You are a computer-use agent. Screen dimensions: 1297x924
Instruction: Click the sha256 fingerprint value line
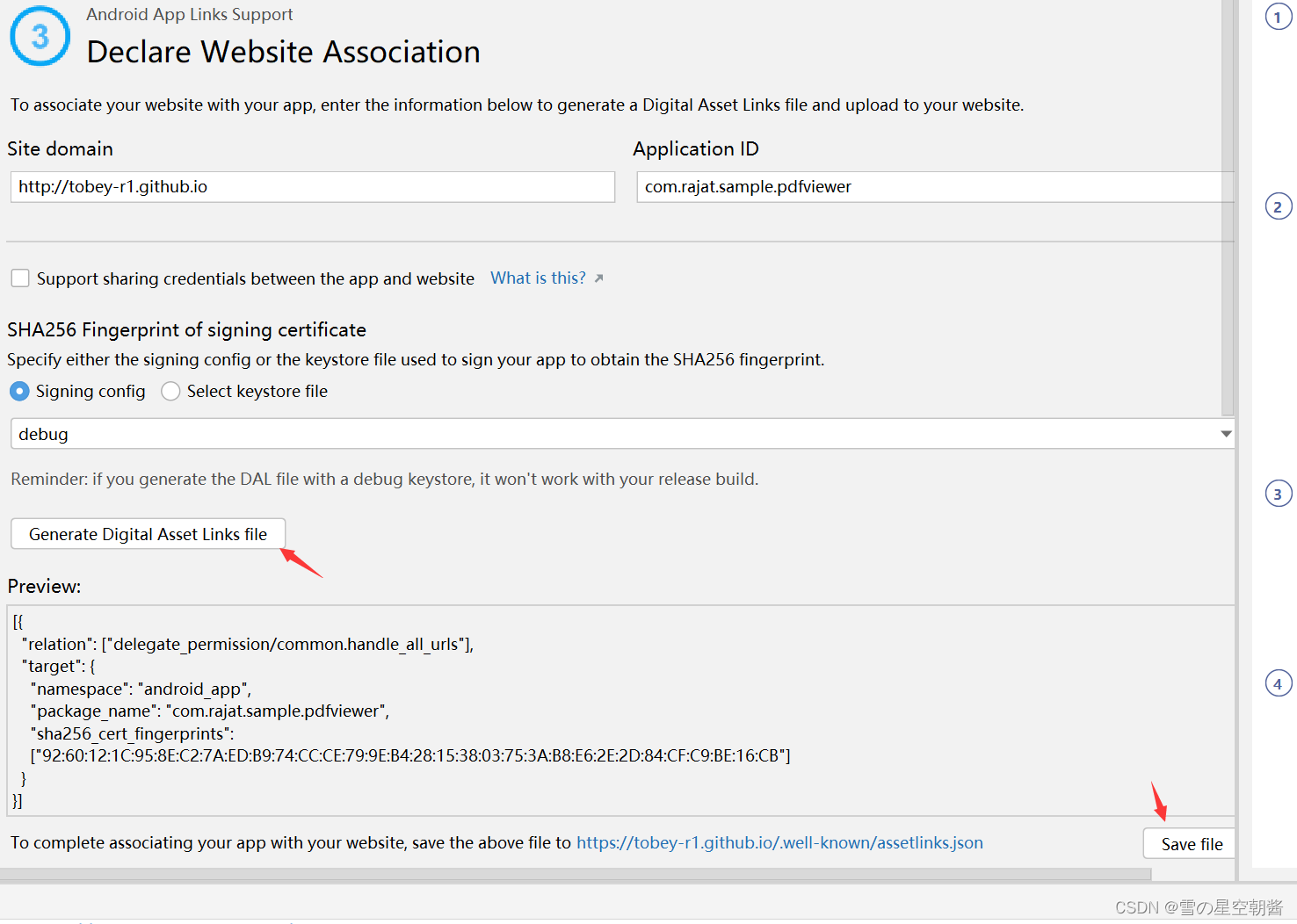(x=410, y=756)
